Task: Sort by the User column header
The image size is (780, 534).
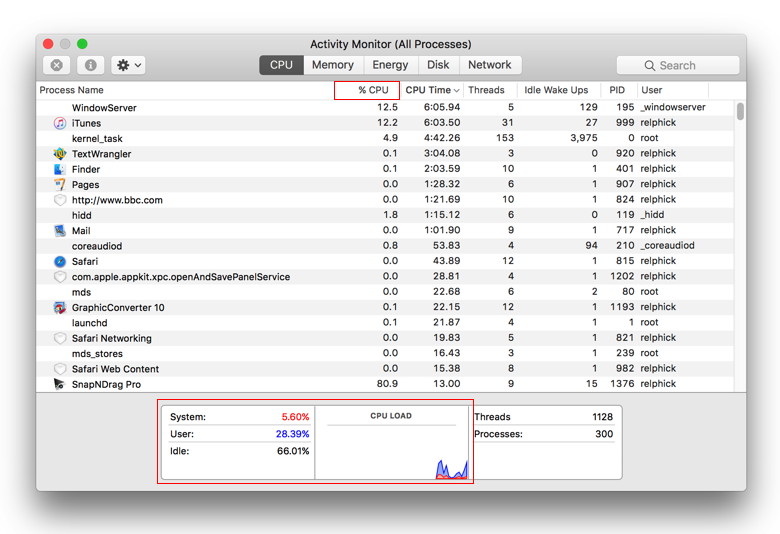Action: (673, 90)
